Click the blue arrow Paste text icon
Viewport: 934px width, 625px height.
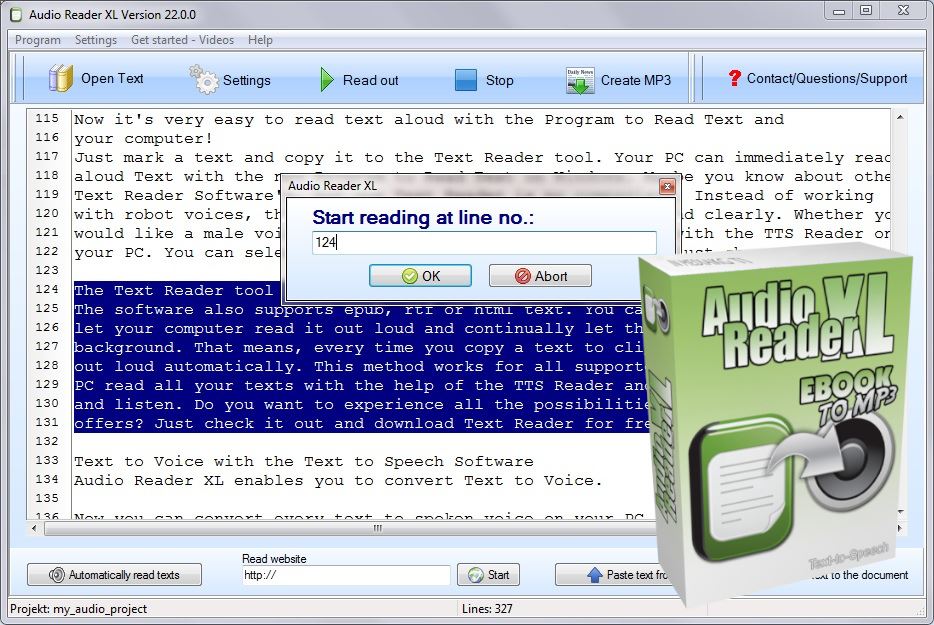[594, 575]
